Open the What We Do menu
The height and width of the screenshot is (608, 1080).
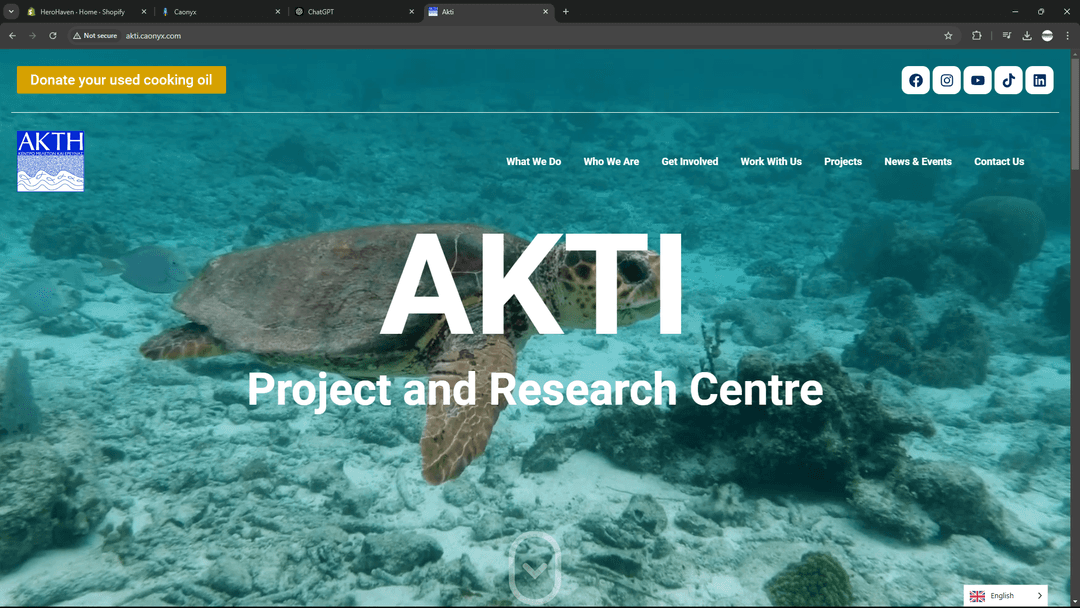tap(533, 162)
